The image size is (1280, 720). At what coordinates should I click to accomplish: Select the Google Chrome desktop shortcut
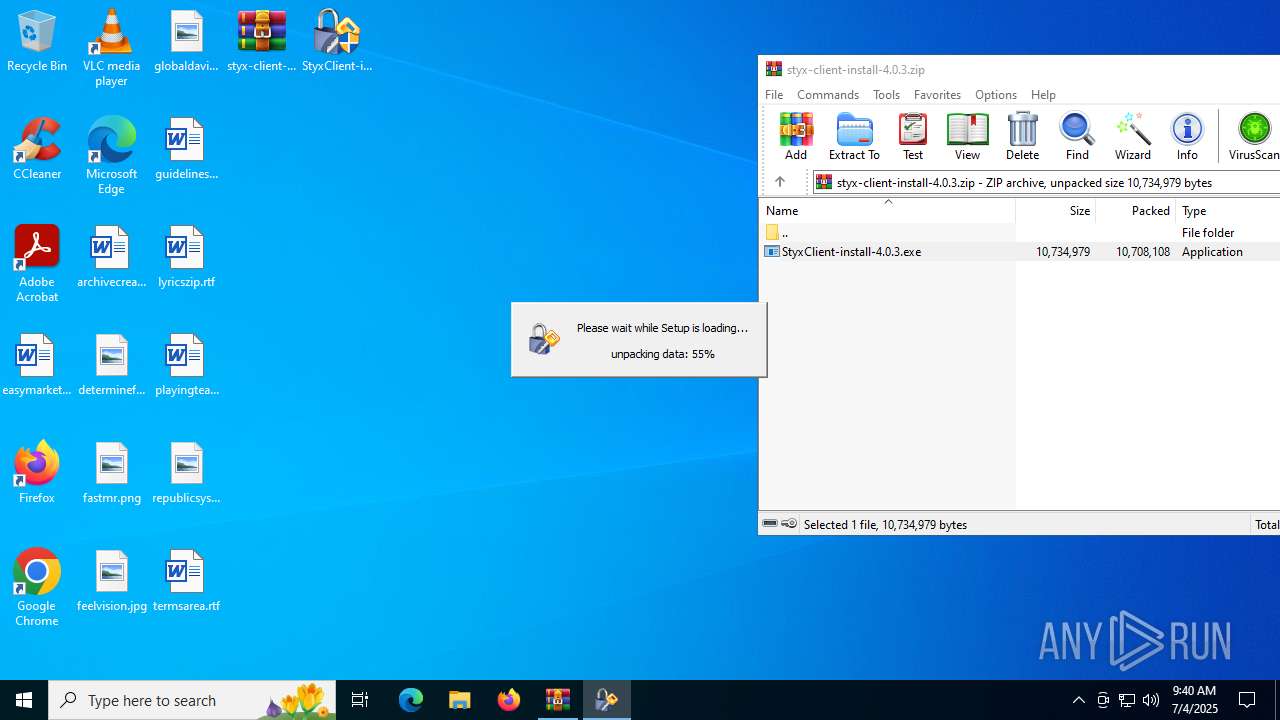click(x=37, y=588)
